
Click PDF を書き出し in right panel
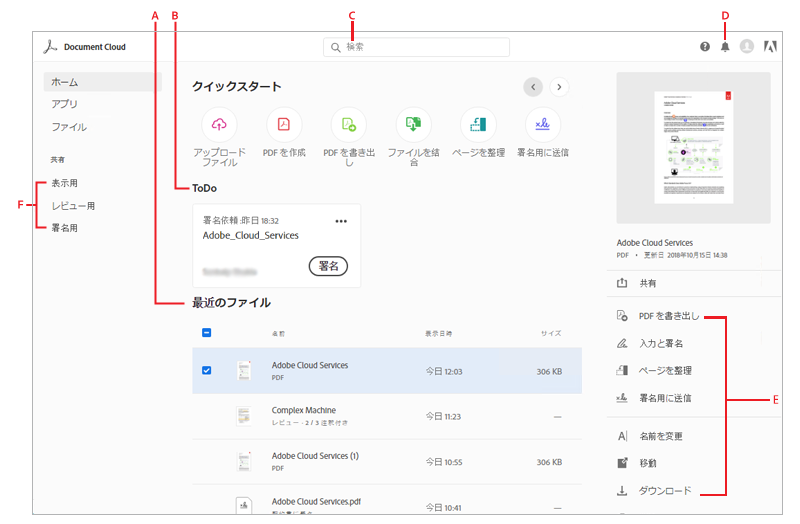pos(669,316)
